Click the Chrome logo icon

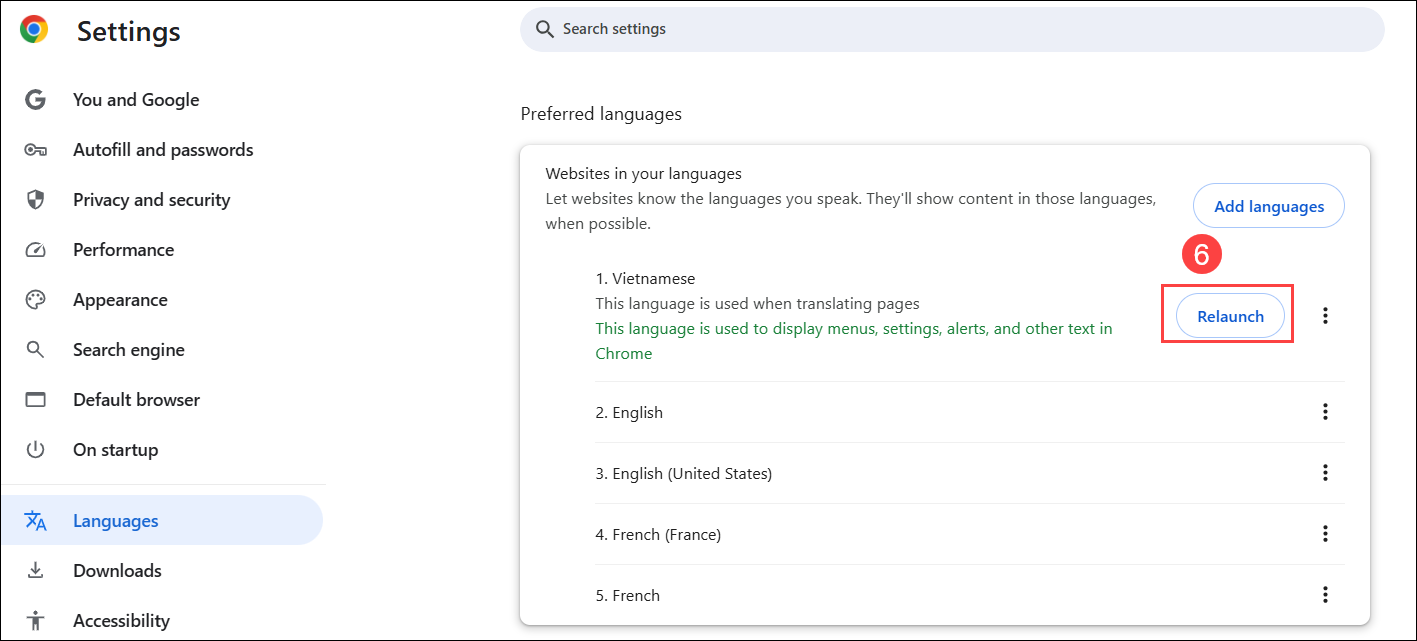coord(34,30)
